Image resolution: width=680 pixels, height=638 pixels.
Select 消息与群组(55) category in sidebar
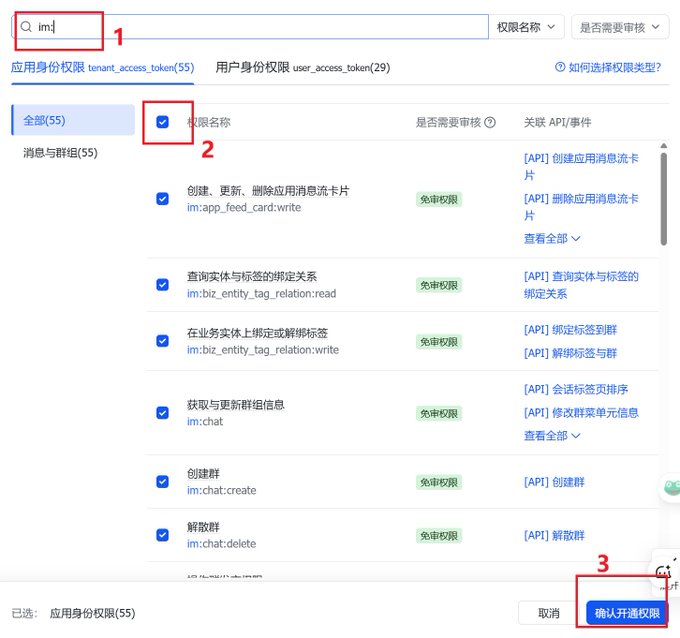pos(60,153)
